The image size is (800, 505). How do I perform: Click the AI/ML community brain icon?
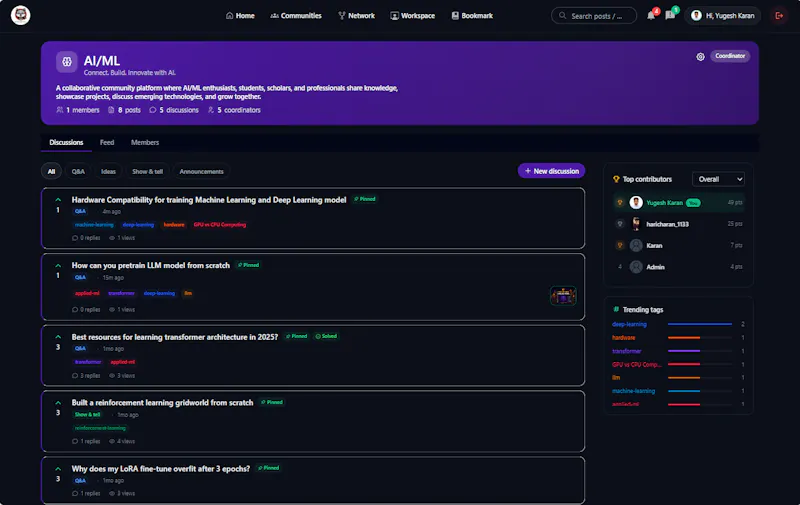pyautogui.click(x=67, y=62)
